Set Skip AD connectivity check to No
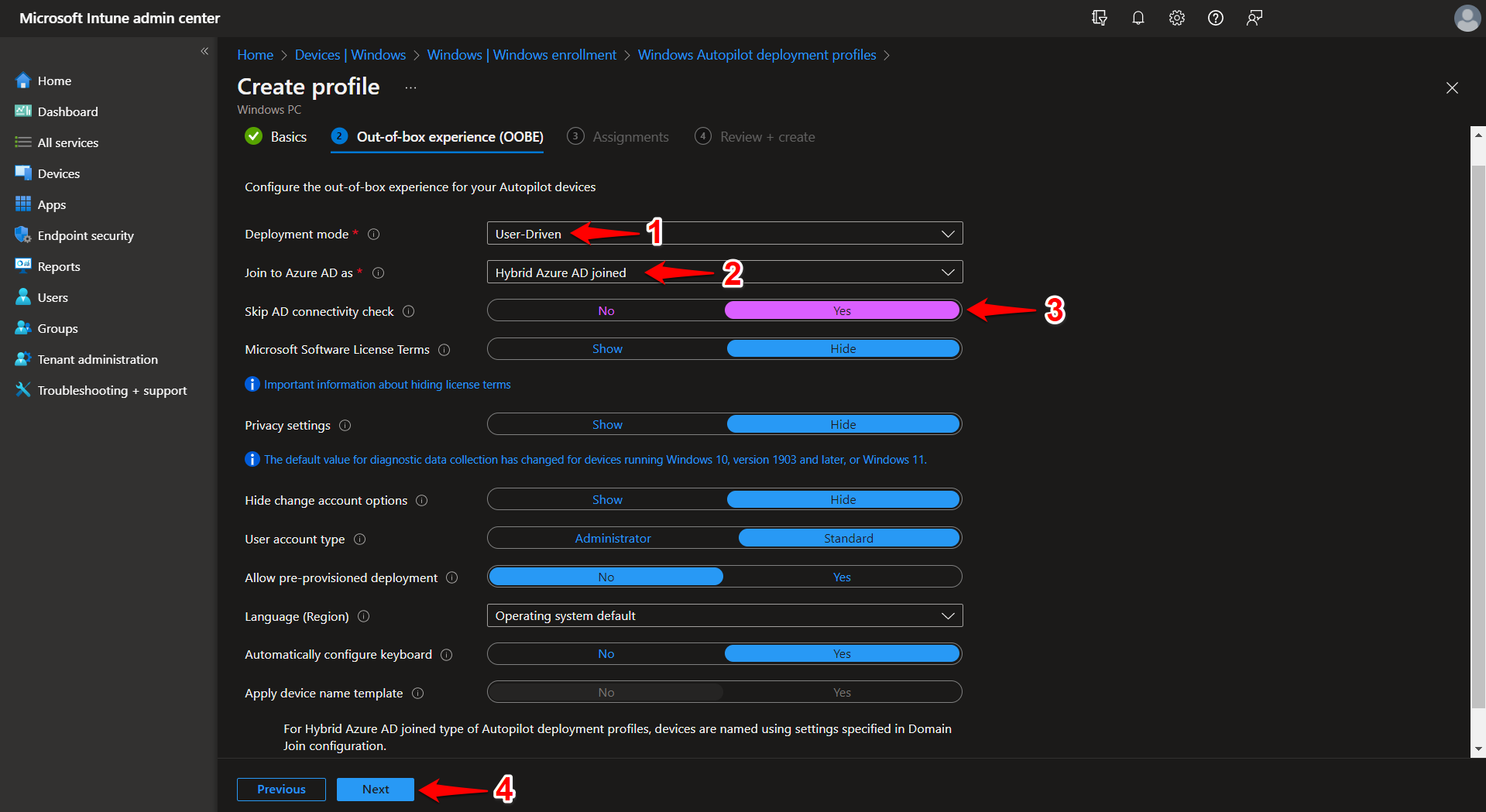The width and height of the screenshot is (1486, 812). point(606,310)
